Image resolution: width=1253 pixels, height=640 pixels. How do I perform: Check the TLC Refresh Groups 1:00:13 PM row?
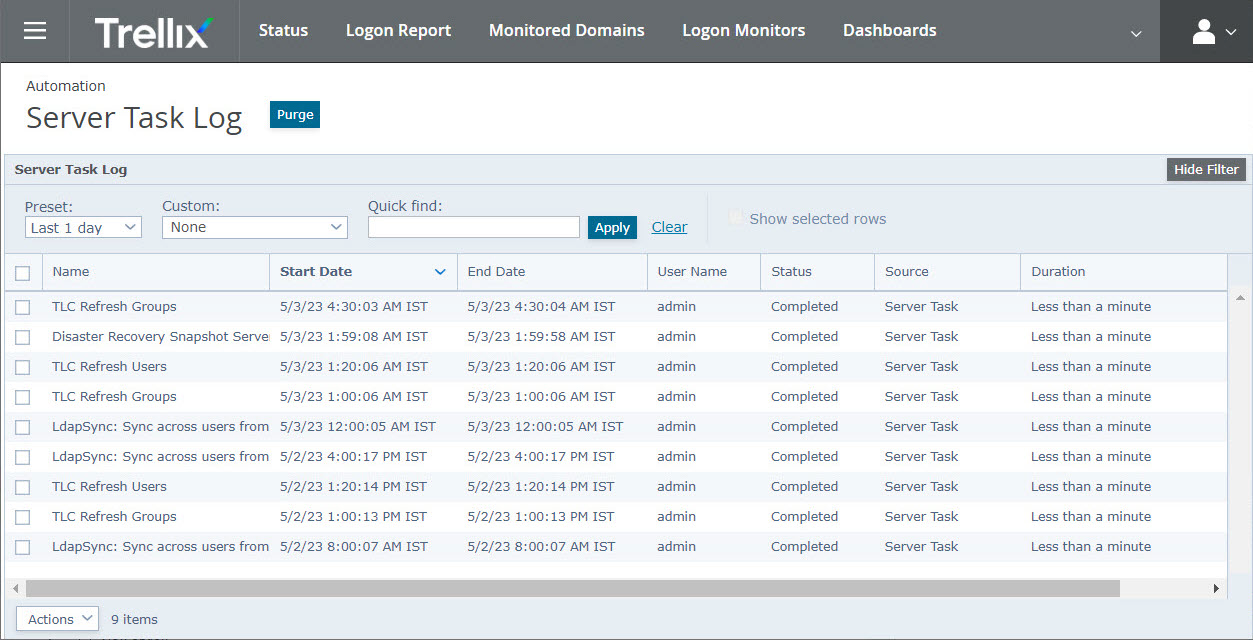click(22, 517)
